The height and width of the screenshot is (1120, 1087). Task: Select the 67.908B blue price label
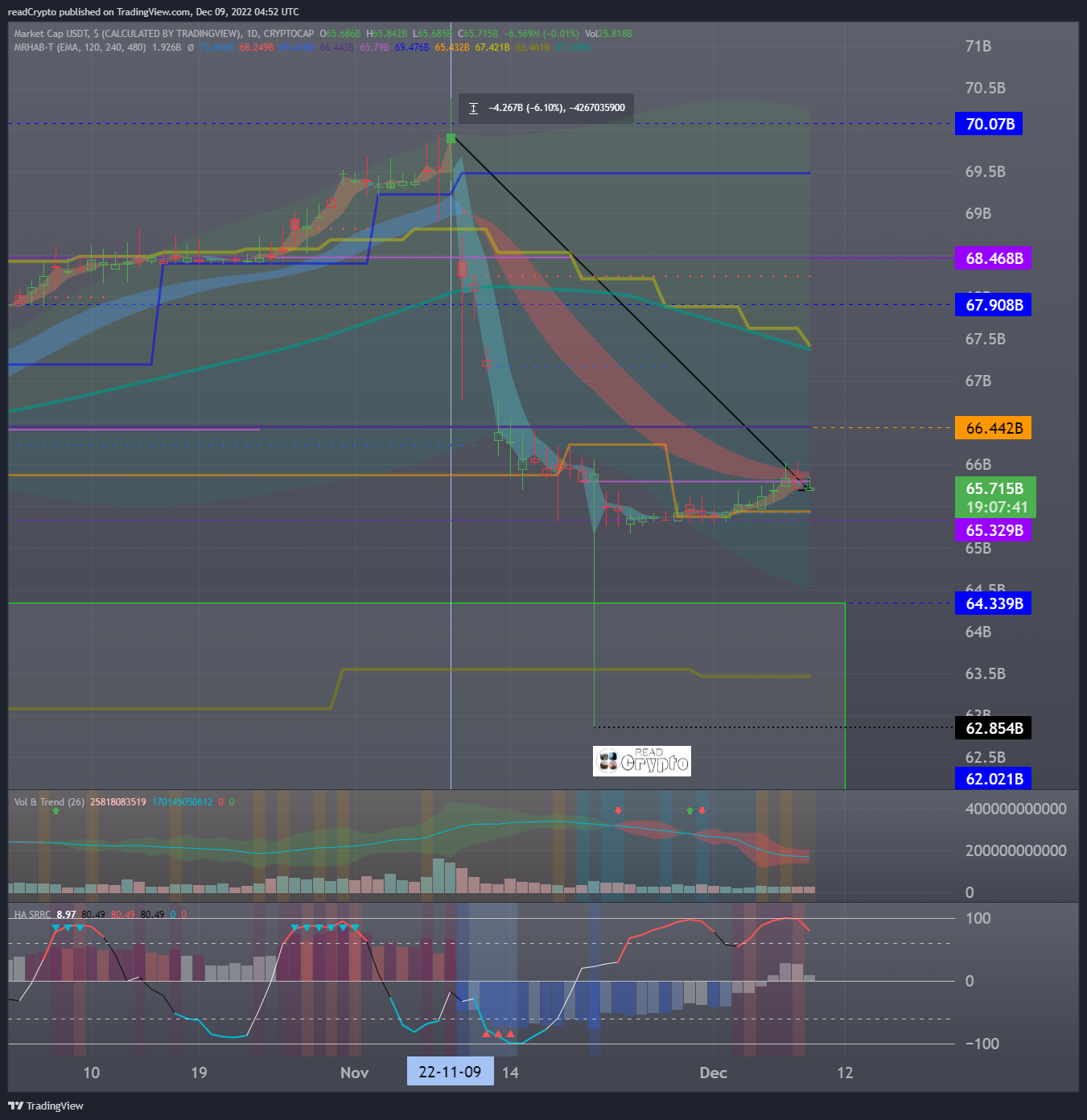coord(993,305)
